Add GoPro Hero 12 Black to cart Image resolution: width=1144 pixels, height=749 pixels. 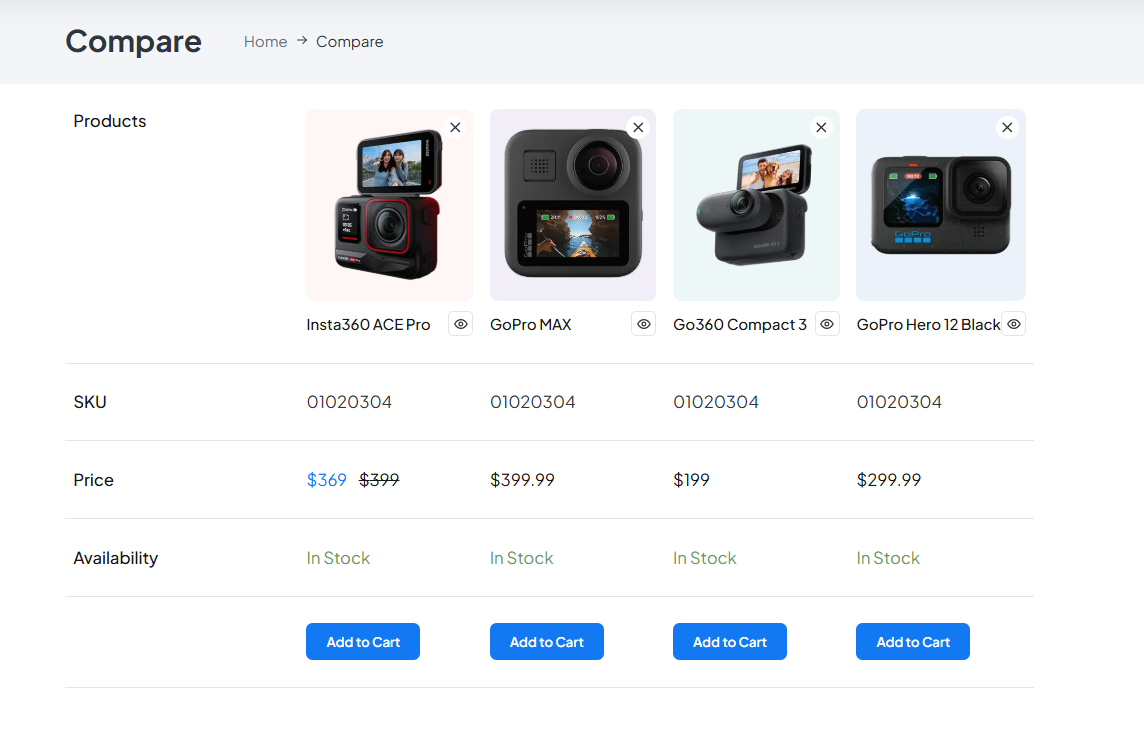pyautogui.click(x=913, y=642)
